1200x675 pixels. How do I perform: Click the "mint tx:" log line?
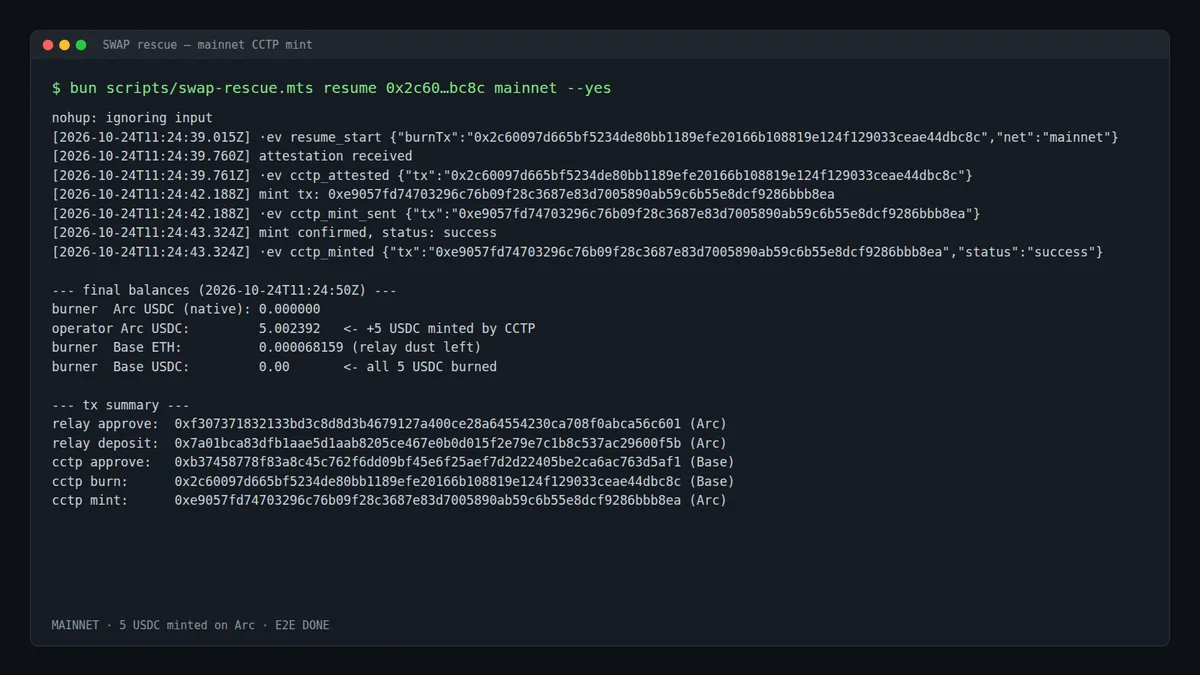(x=443, y=194)
